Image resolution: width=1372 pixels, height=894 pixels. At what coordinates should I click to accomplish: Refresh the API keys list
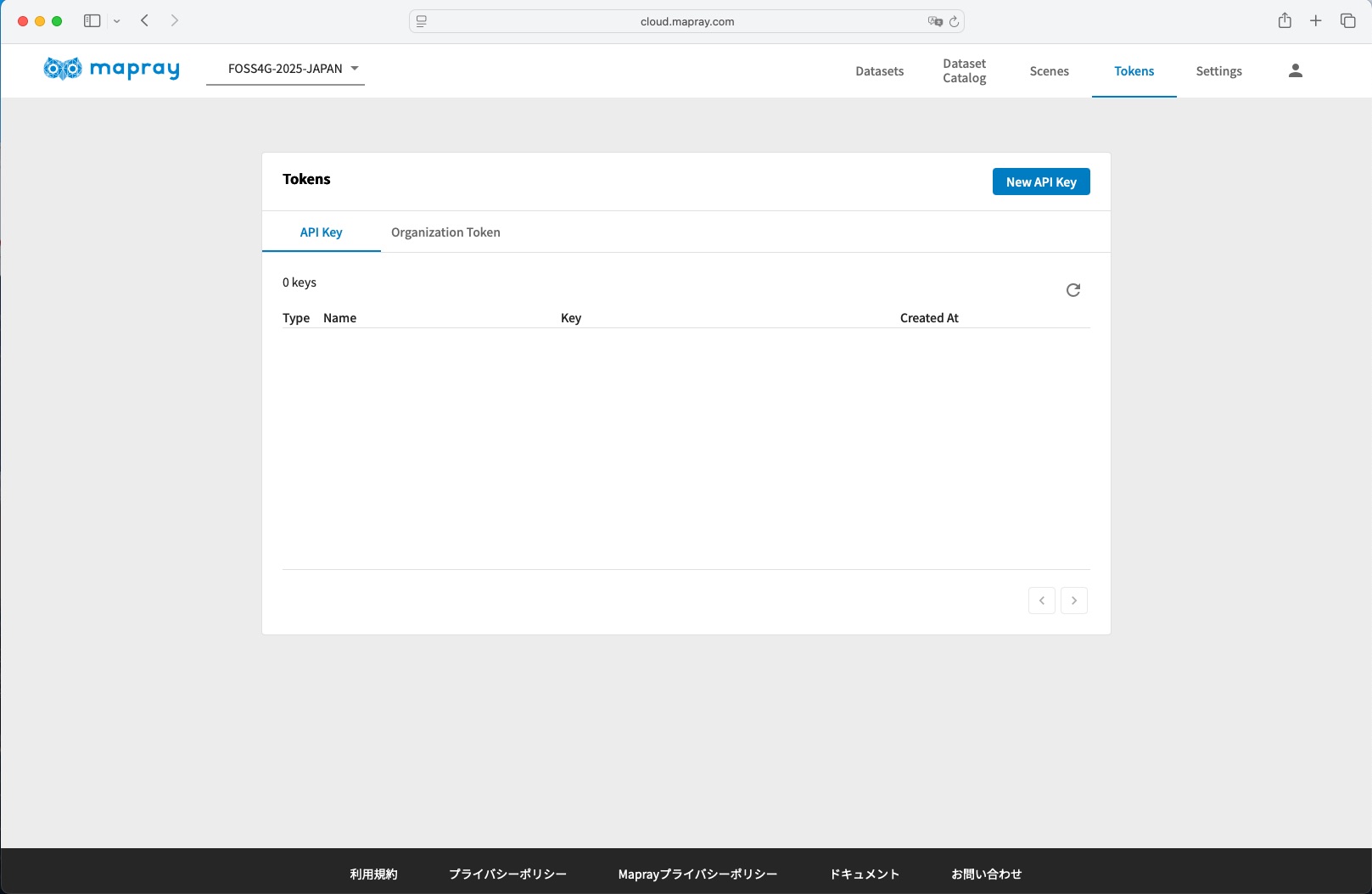coord(1072,290)
